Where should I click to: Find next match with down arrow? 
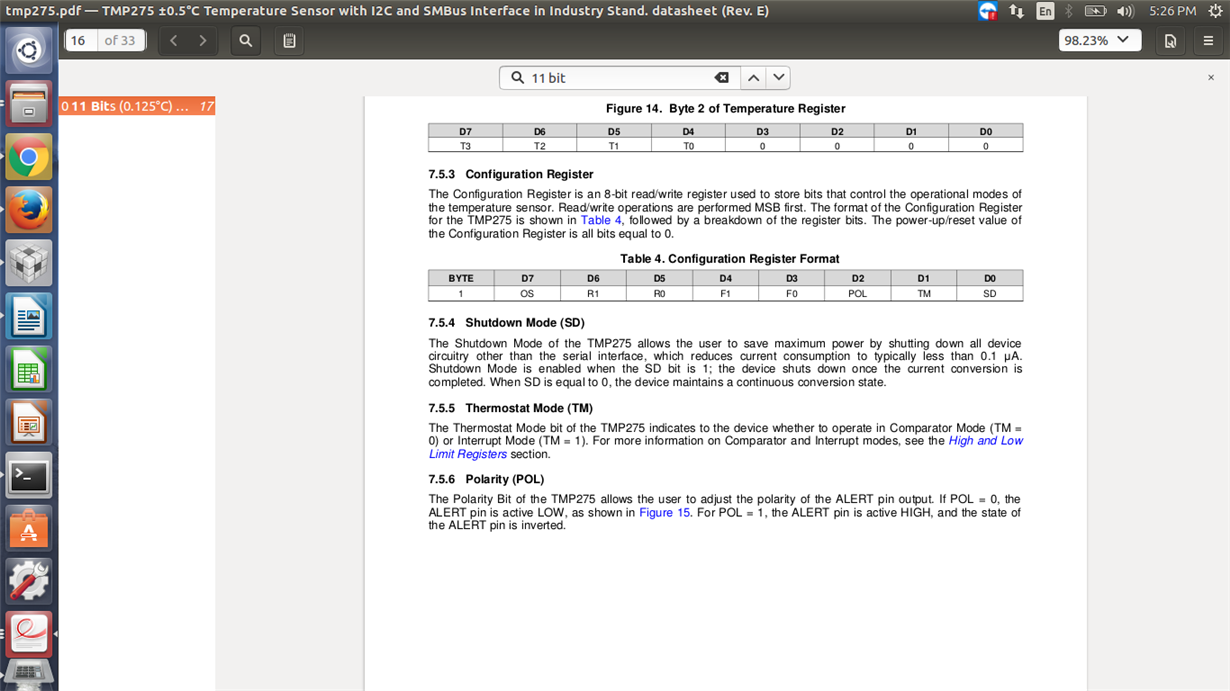tap(778, 78)
